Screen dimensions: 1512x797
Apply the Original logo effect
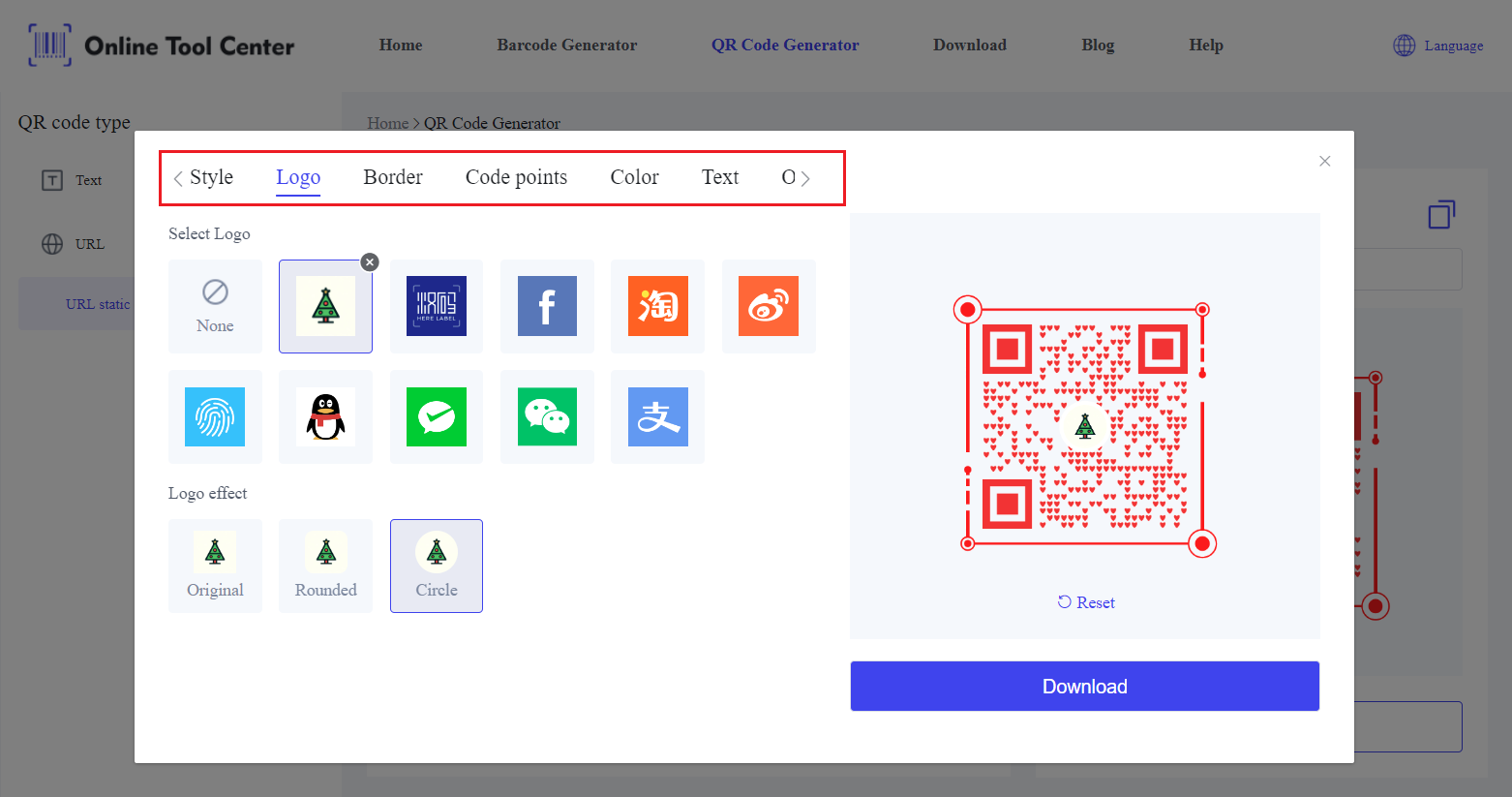[215, 567]
